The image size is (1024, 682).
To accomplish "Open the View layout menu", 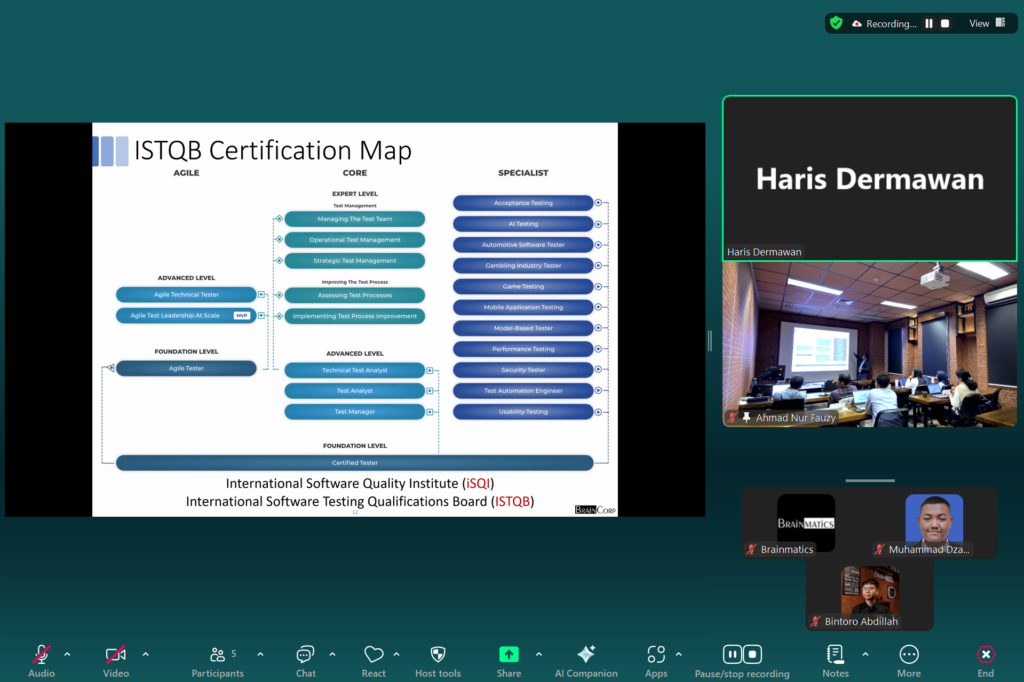I will [987, 23].
